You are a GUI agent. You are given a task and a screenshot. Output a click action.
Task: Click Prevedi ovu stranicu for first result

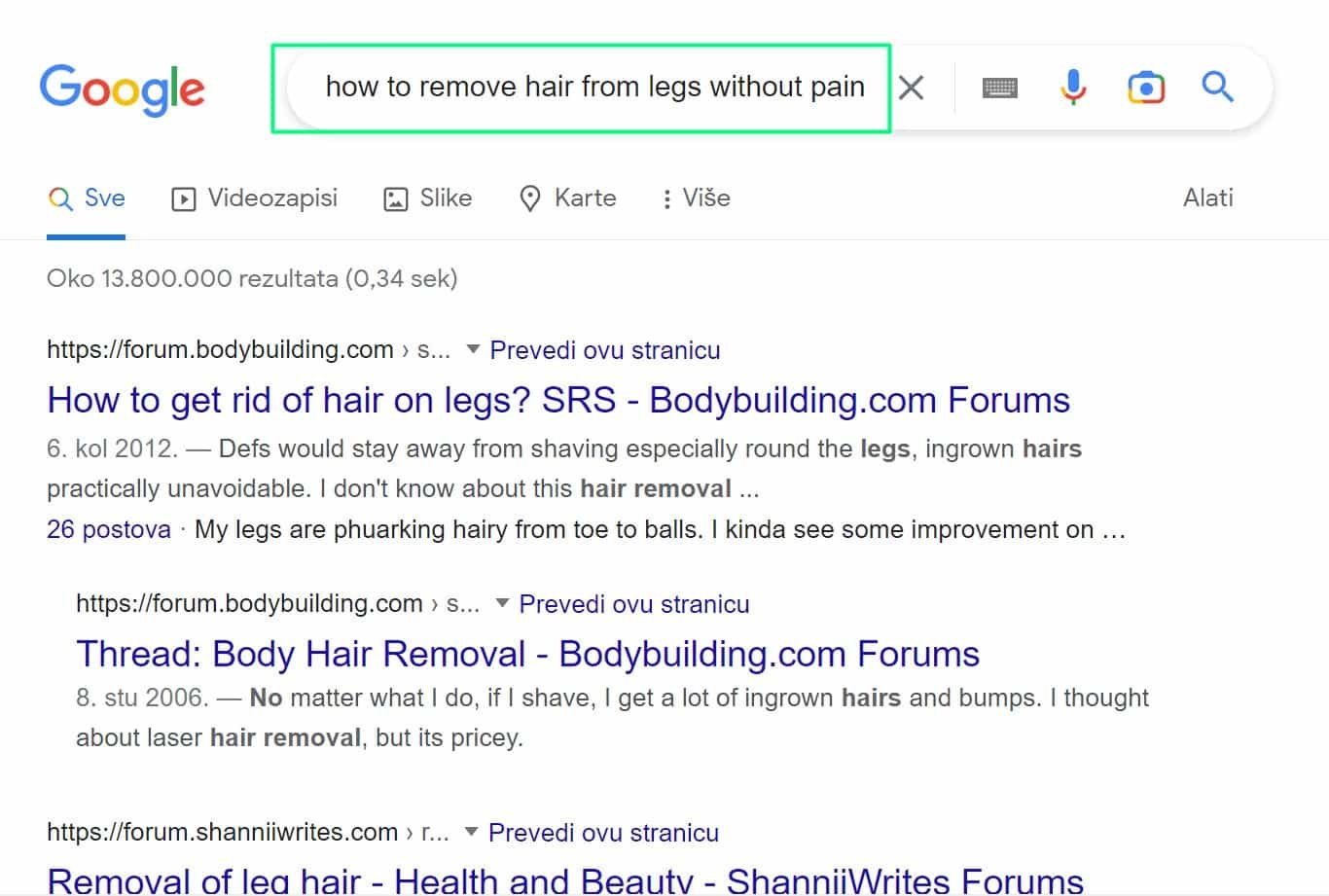point(605,350)
